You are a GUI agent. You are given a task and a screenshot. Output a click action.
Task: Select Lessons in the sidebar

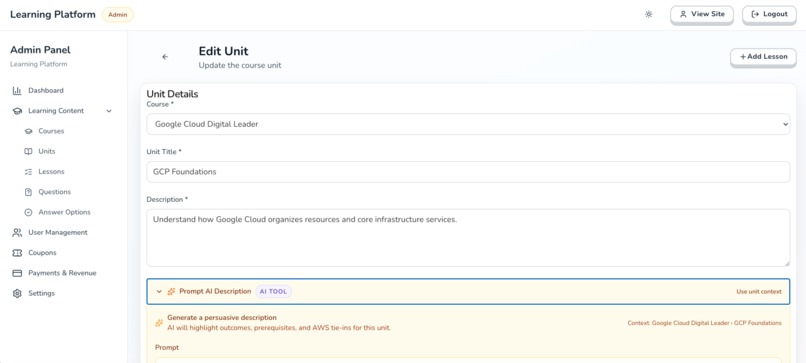(x=51, y=172)
